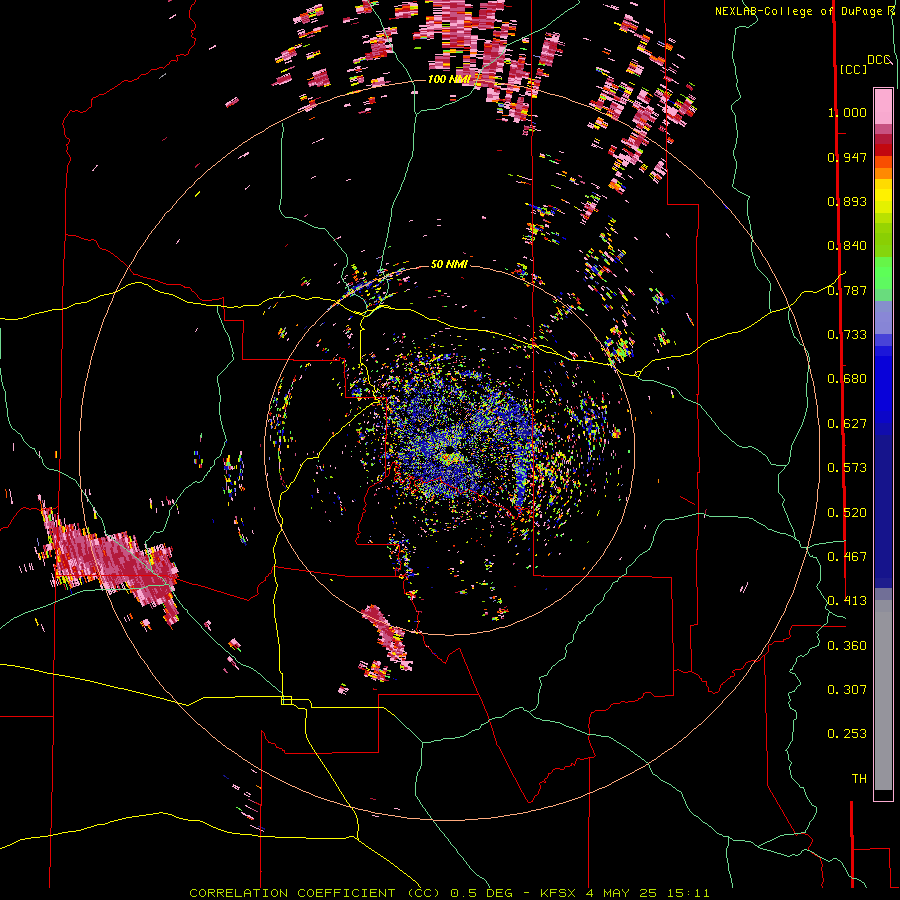Viewport: 900px width, 900px height.
Task: Select the 0.573 scale value
Action: point(847,468)
